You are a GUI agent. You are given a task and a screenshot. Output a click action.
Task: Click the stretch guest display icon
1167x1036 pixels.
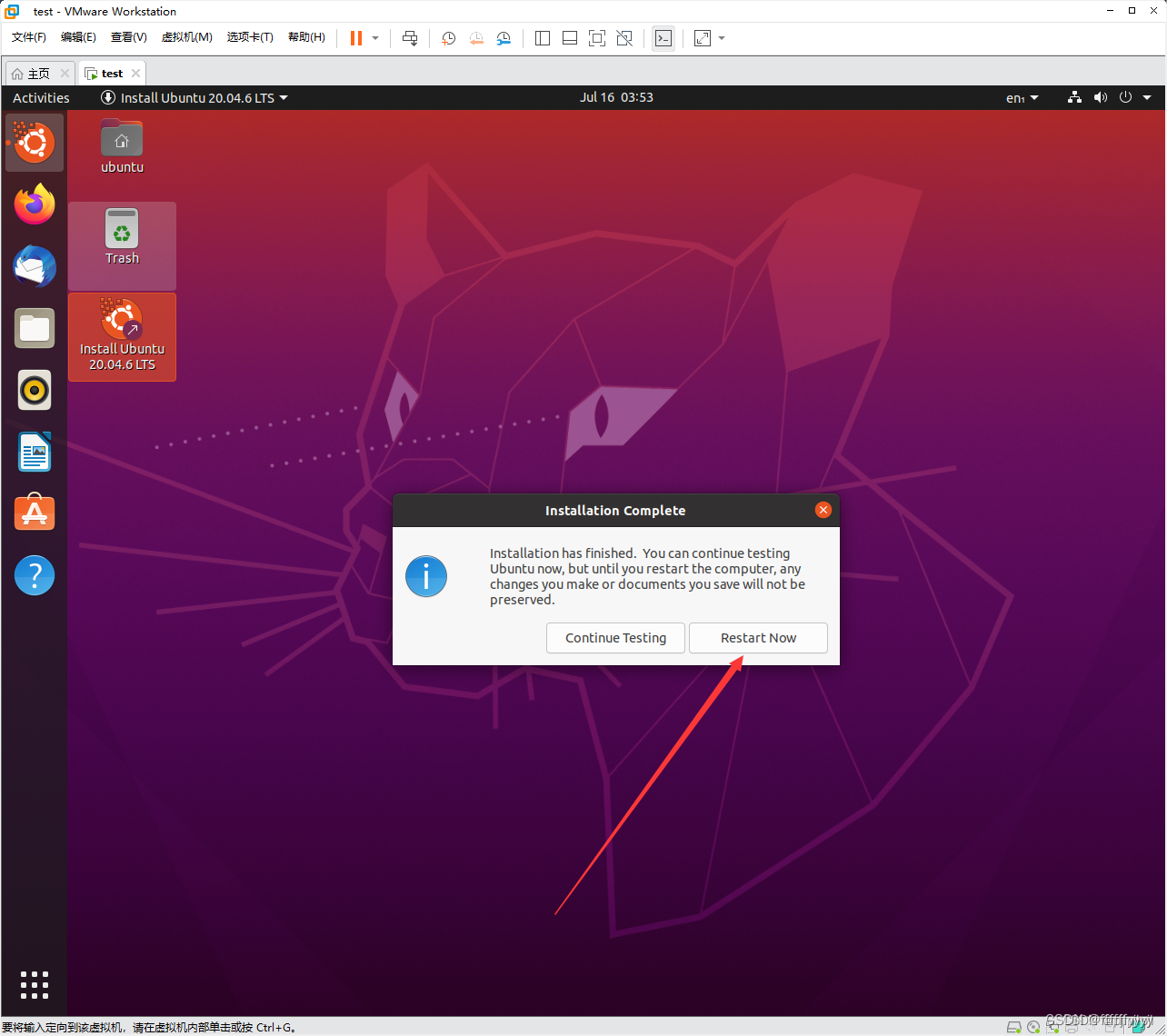[x=703, y=38]
